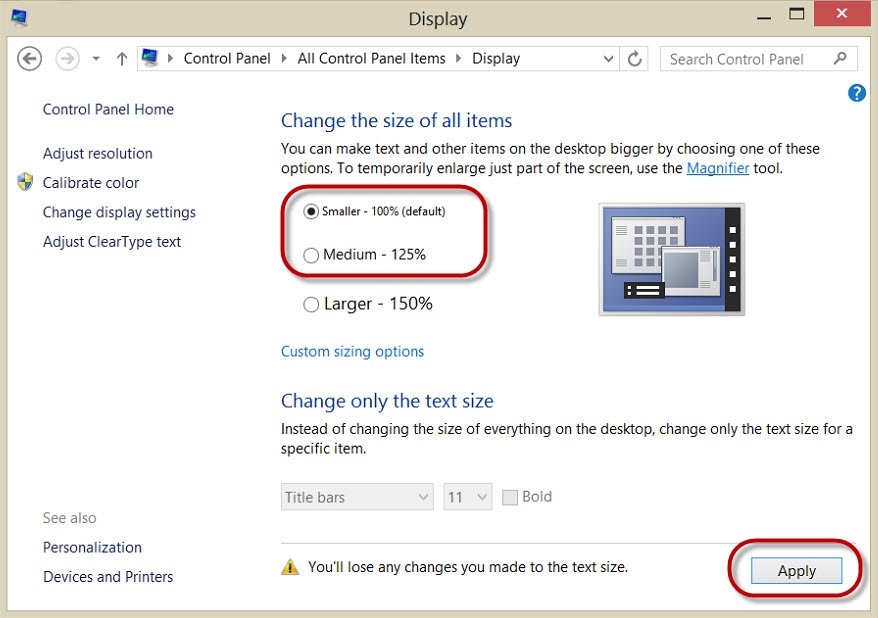Click the Display window icon in title bar
The image size is (878, 618).
pos(19,17)
